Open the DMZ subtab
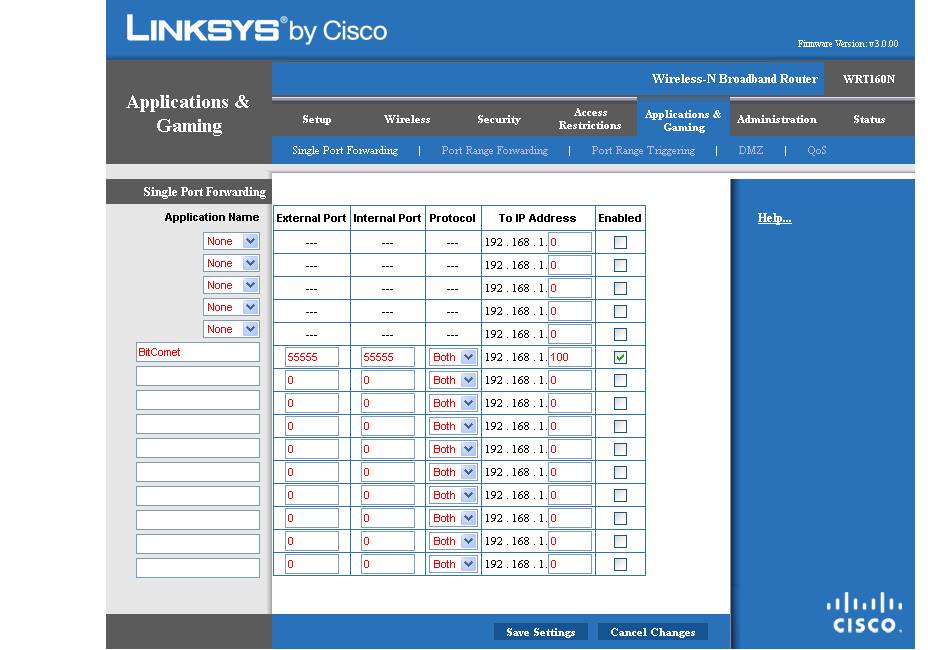Viewport: 928px width, 650px height. [750, 150]
